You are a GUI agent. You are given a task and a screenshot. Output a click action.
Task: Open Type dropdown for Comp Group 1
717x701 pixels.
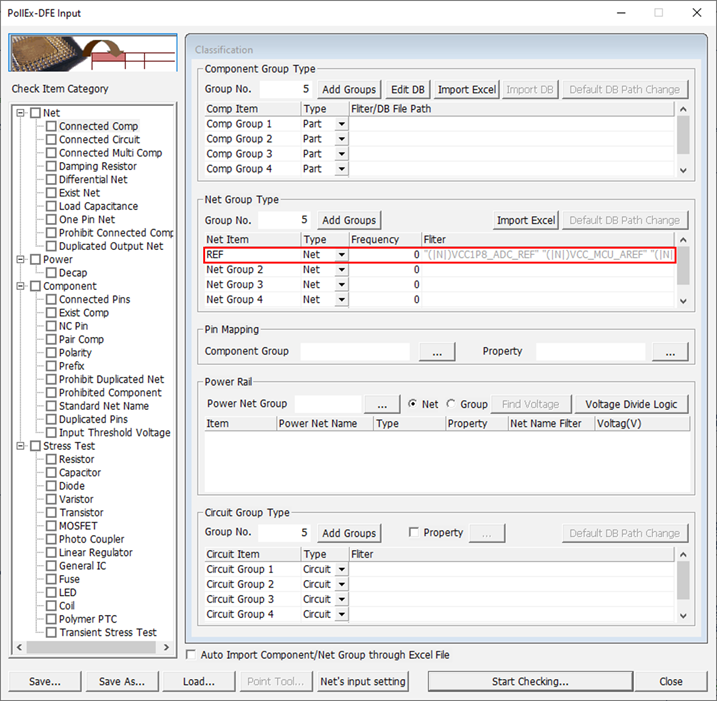(x=341, y=125)
